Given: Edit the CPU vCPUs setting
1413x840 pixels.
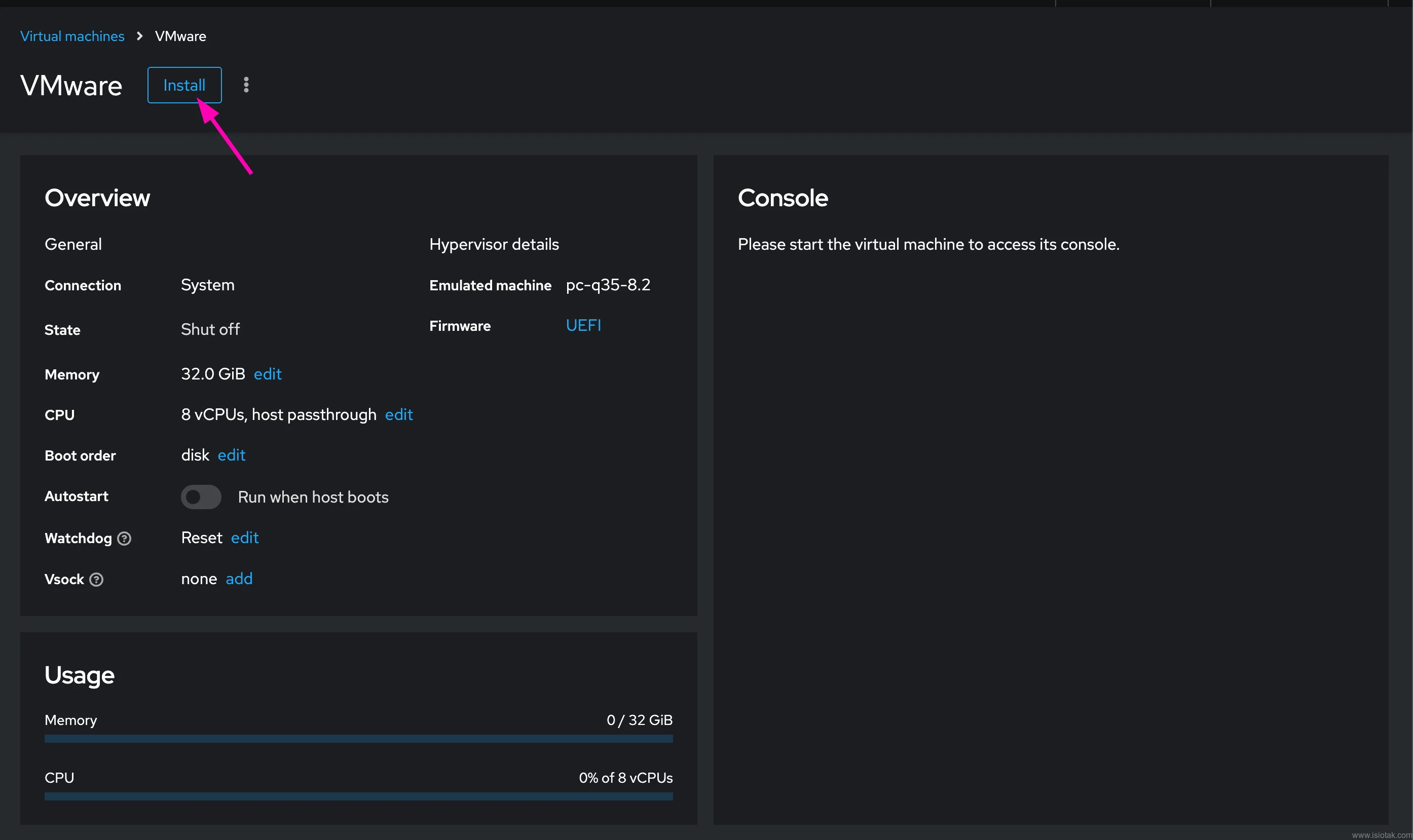Looking at the screenshot, I should coord(399,415).
